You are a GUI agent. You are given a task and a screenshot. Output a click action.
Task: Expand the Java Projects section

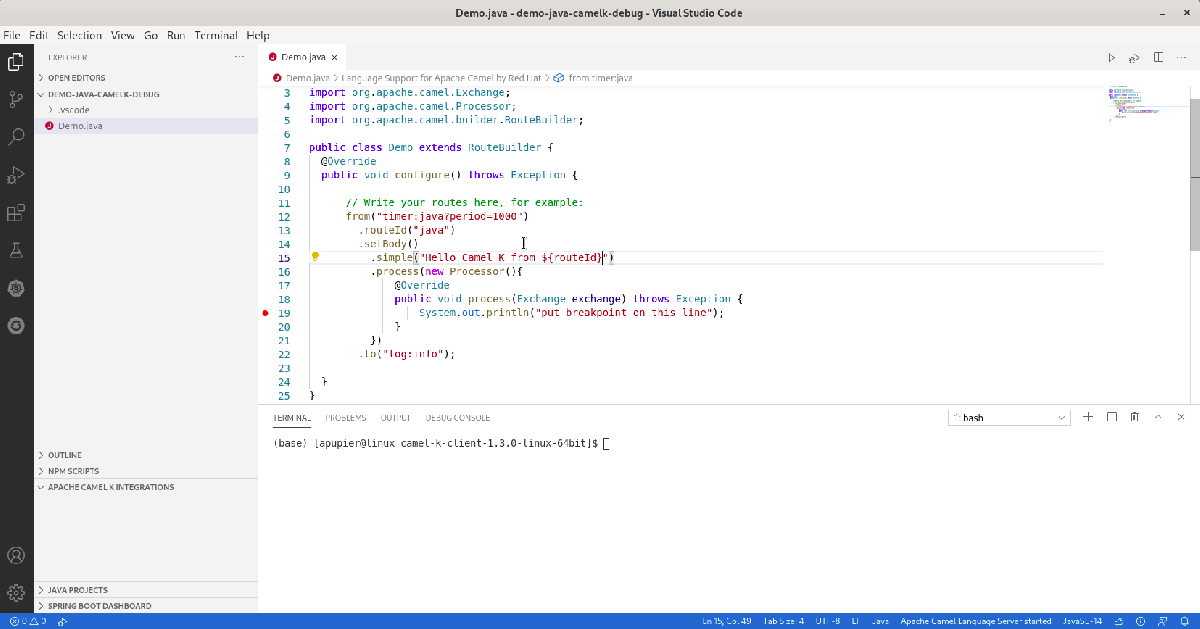point(146,590)
